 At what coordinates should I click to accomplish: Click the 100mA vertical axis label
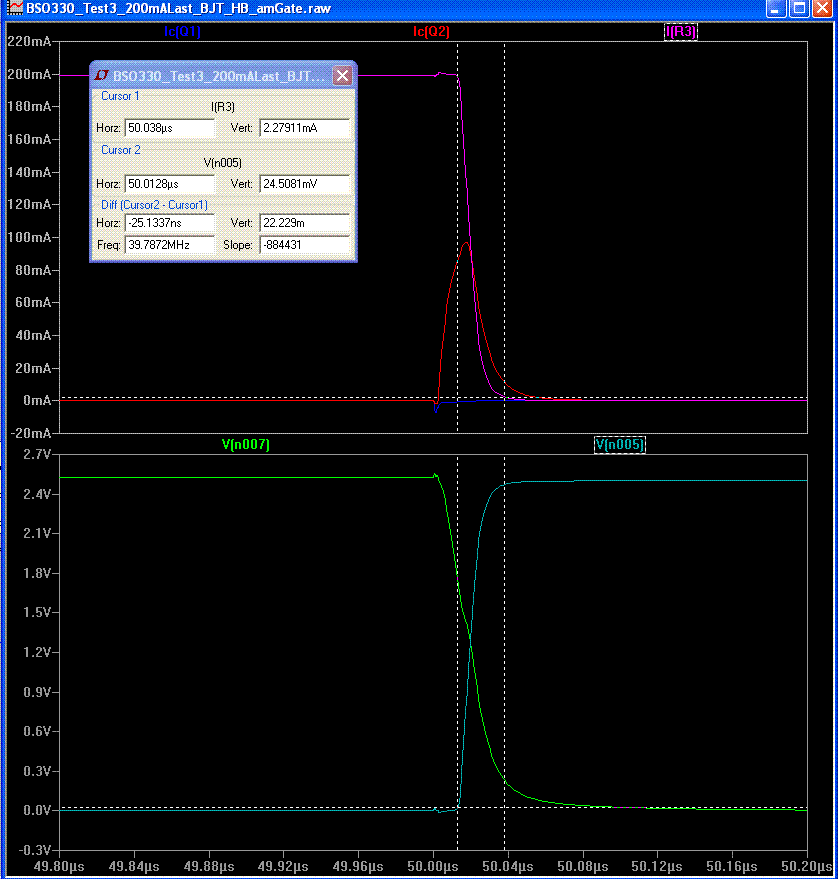29,237
